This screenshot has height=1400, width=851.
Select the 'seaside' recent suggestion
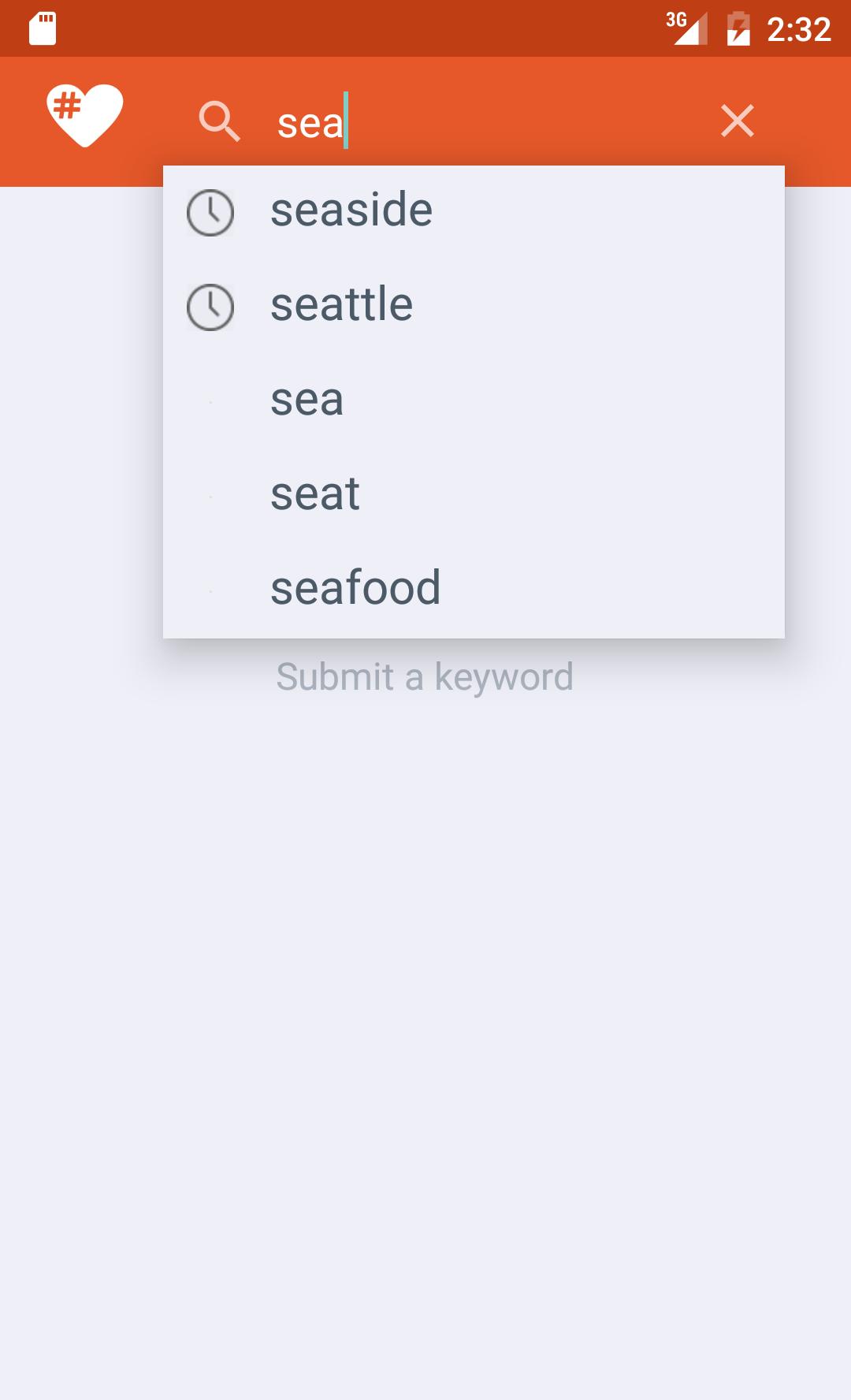(x=351, y=211)
